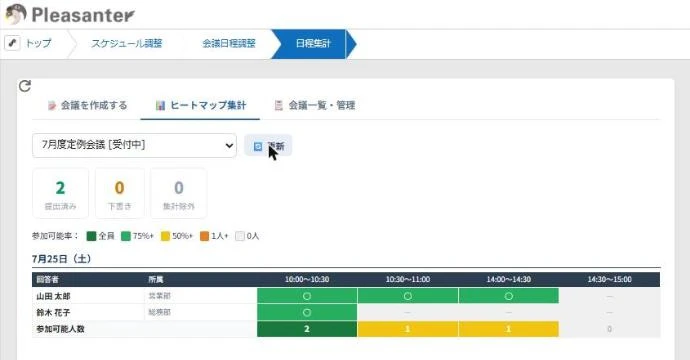Open the 7月度定例会議 [受付中] dropdown
Screen dimensions: 690x360
click(134, 146)
